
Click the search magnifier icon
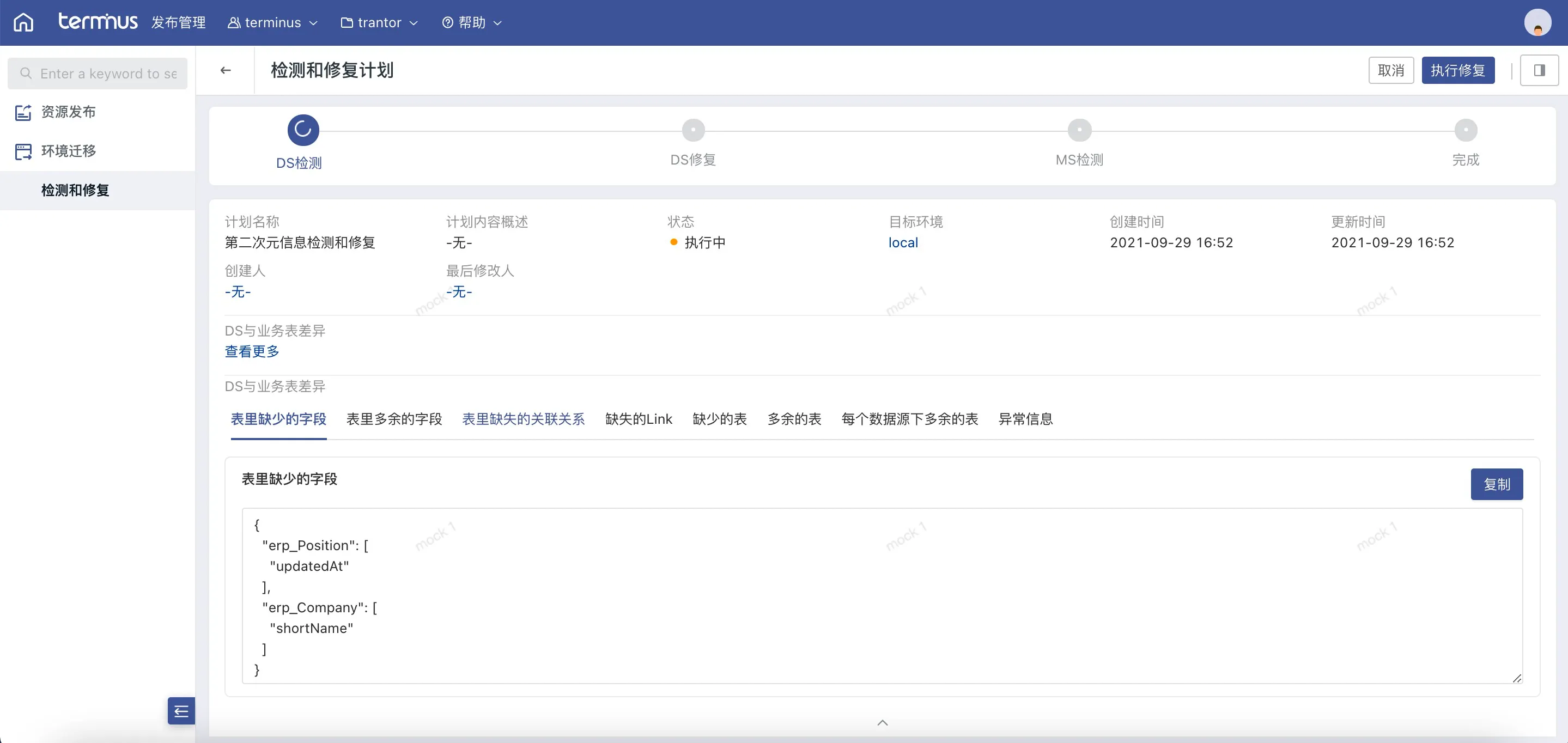tap(26, 74)
